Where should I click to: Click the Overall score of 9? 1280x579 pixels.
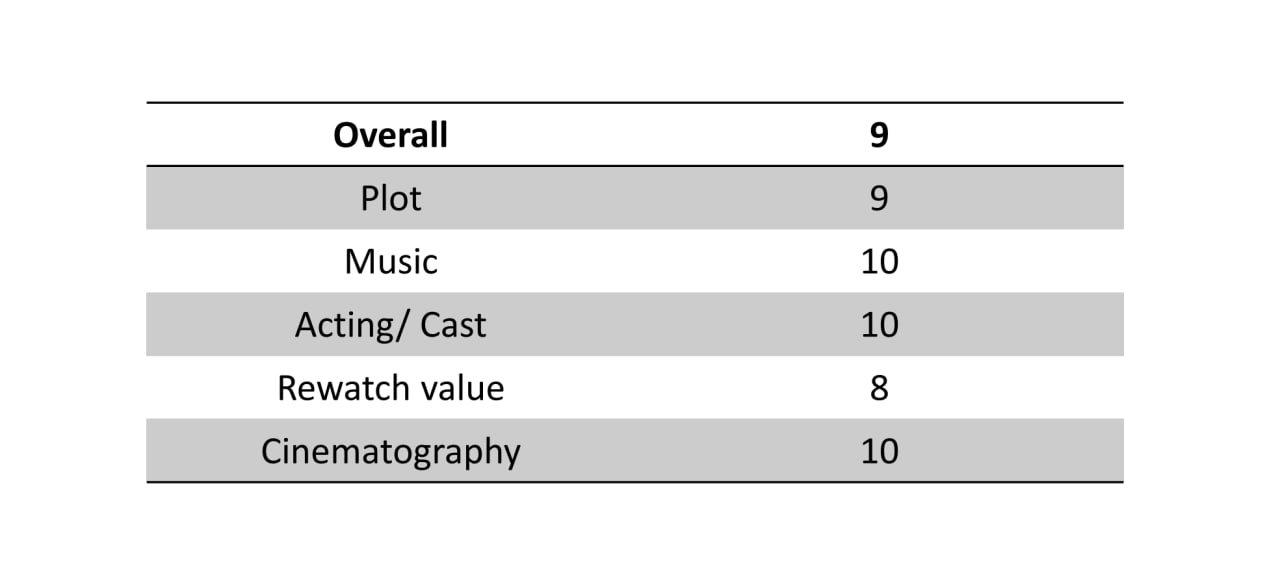(878, 135)
